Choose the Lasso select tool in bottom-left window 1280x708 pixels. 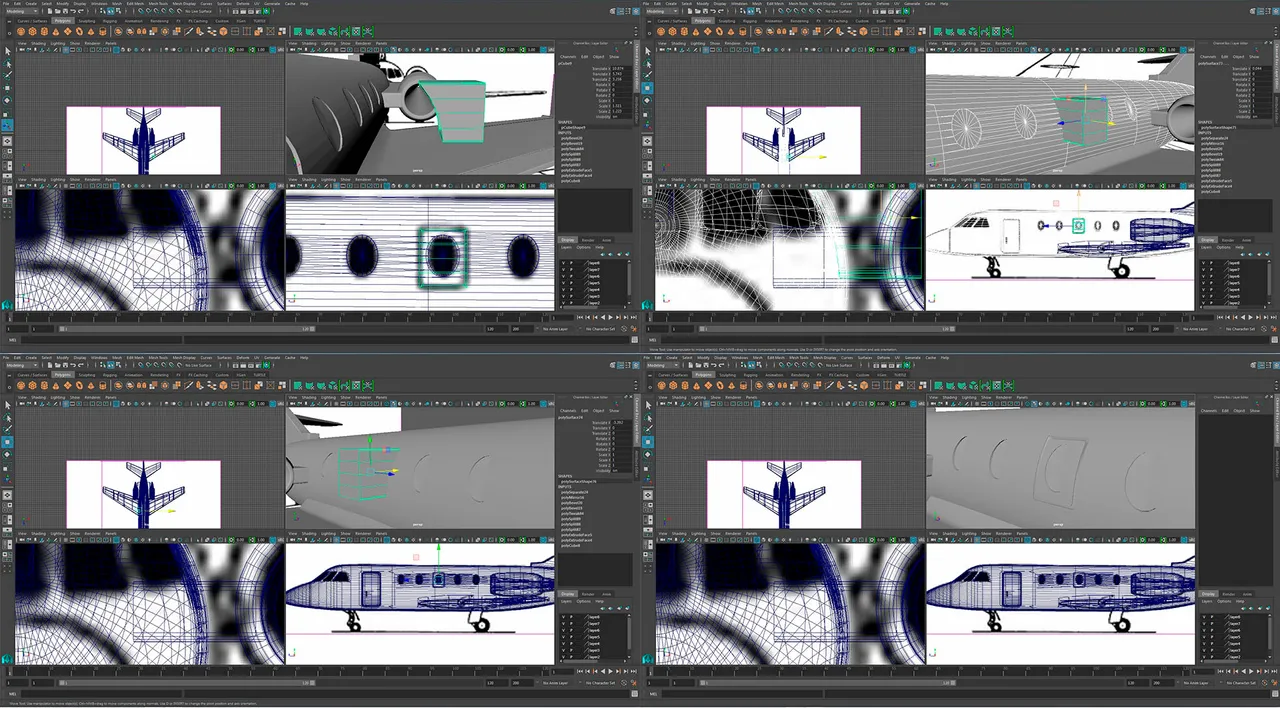8,418
